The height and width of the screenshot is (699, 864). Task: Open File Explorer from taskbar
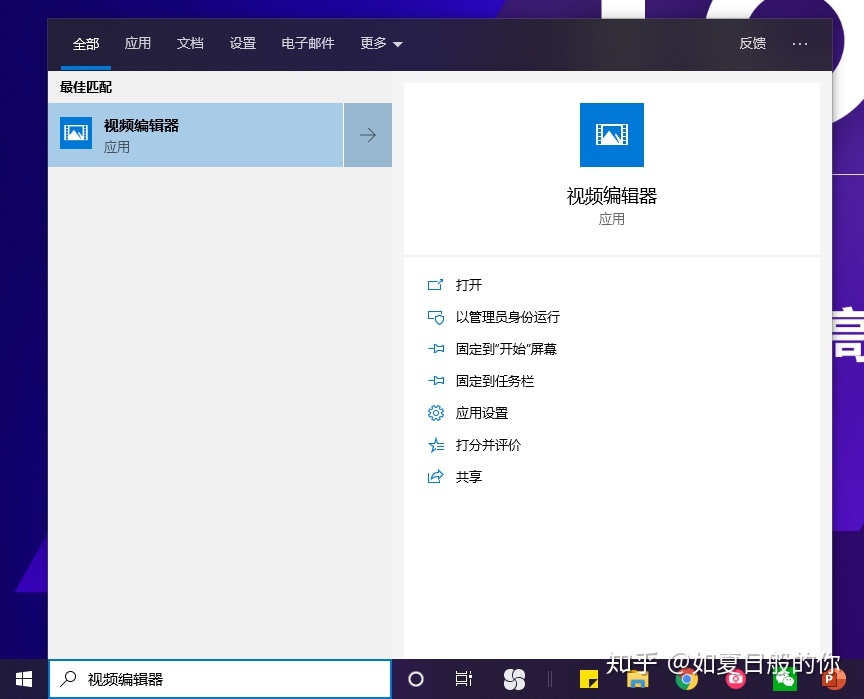pyautogui.click(x=638, y=680)
